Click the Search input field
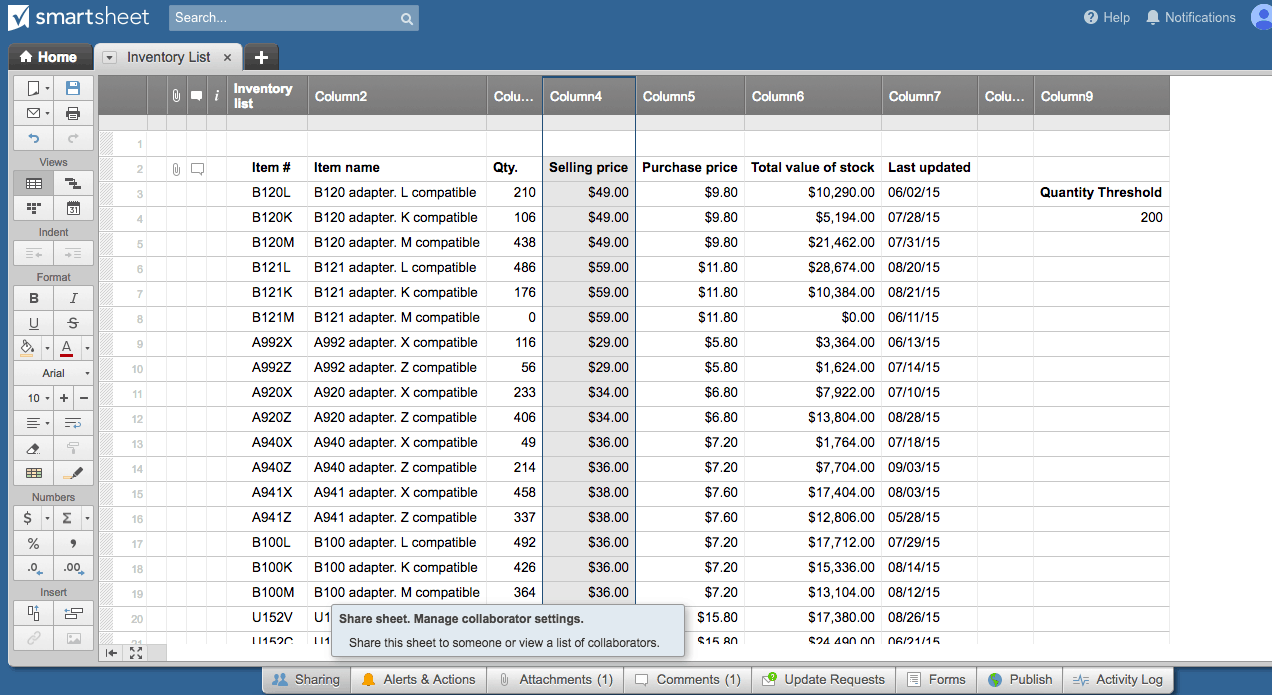Viewport: 1272px width, 695px height. 285,18
